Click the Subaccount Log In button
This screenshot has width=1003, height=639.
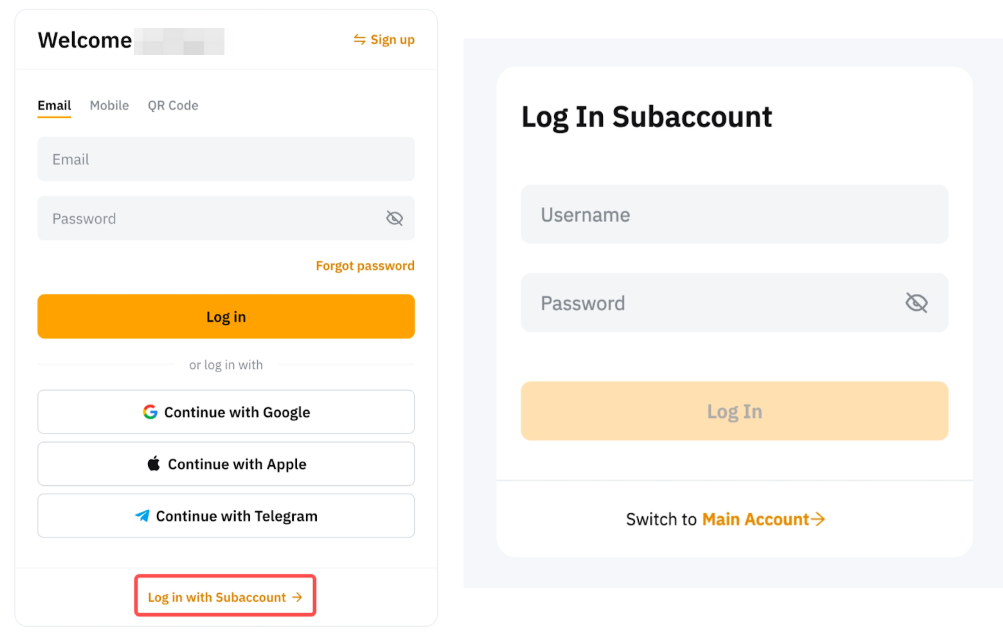(x=734, y=411)
